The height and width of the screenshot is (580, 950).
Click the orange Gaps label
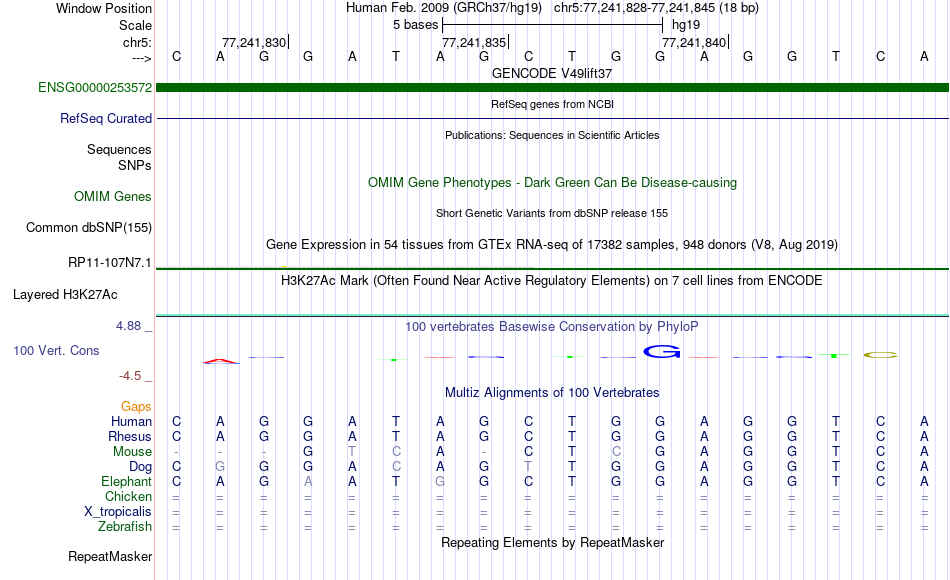(136, 406)
